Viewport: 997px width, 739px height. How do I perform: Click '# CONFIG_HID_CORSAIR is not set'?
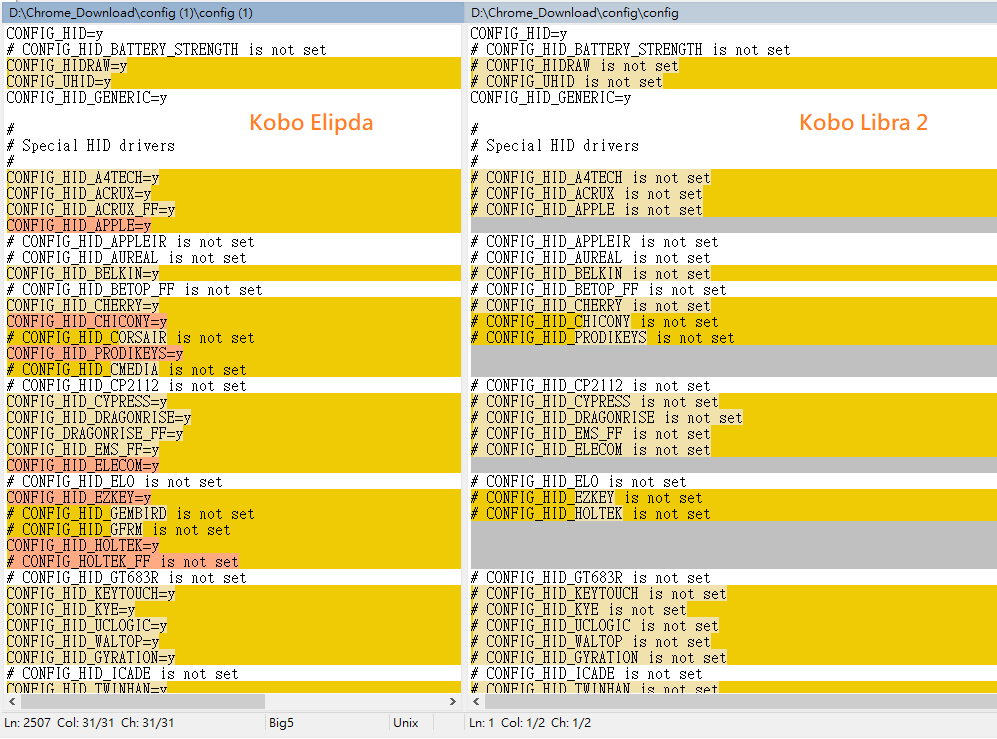pos(130,337)
